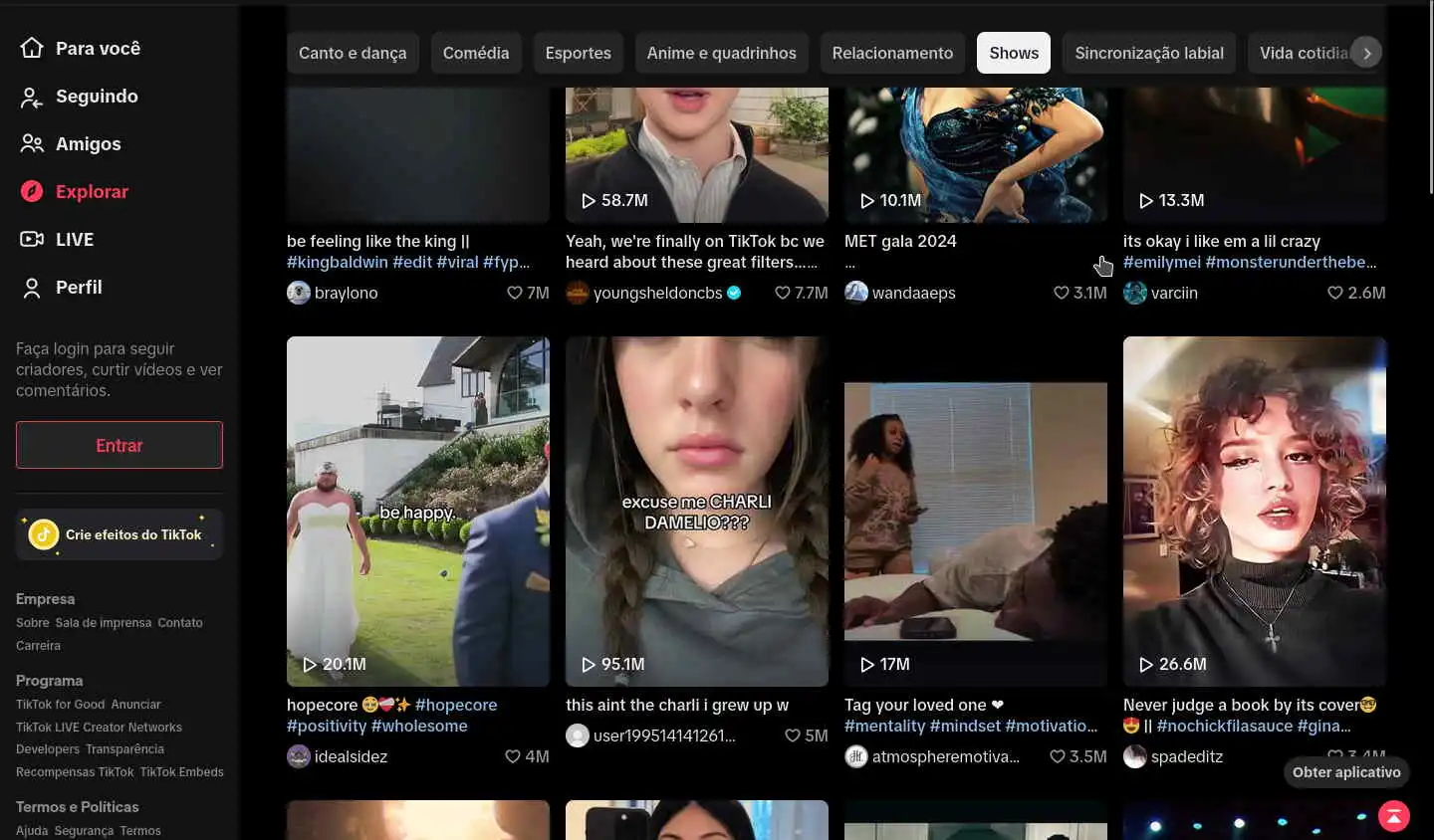Click the TikTok effects circular logo icon
Viewport: 1434px width, 840px height.
pyautogui.click(x=43, y=534)
